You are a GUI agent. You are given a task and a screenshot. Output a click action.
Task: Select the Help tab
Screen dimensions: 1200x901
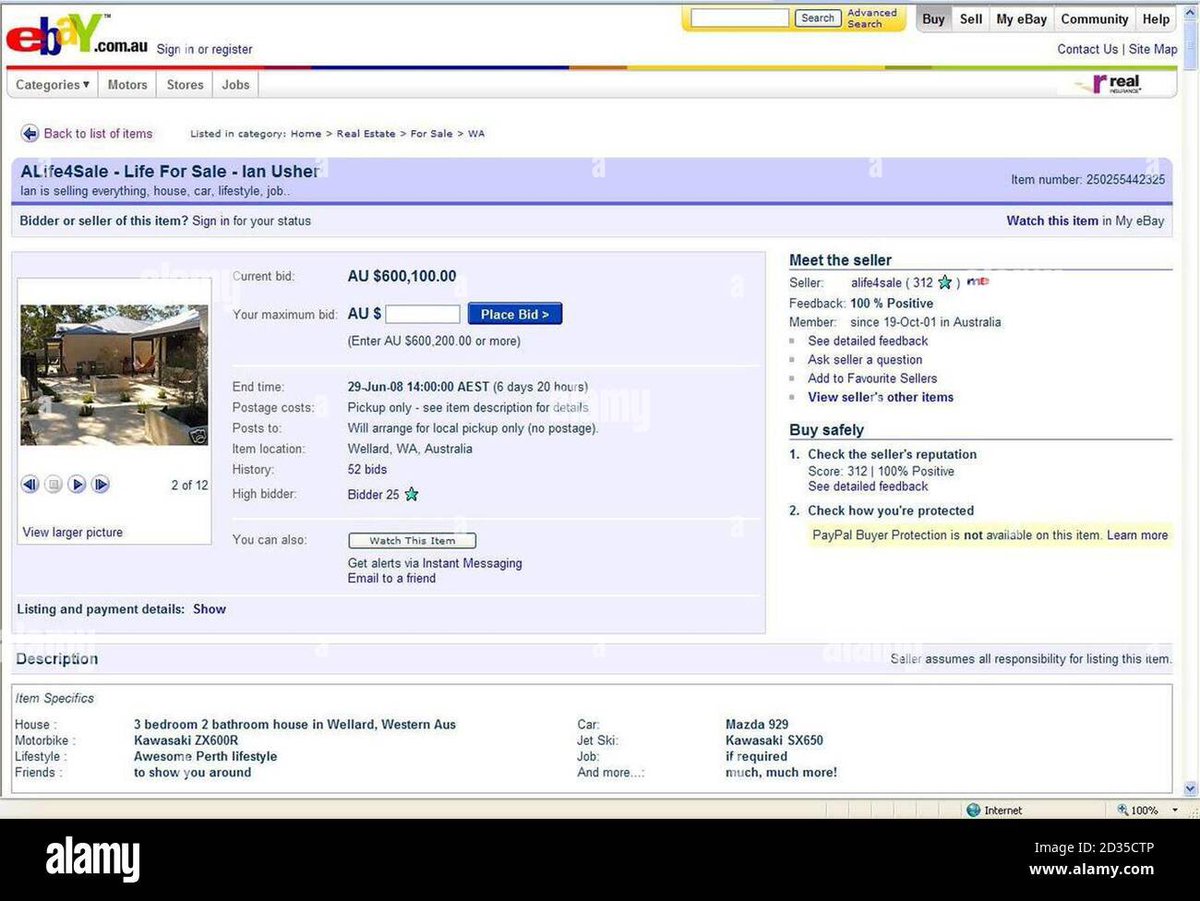tap(1156, 19)
